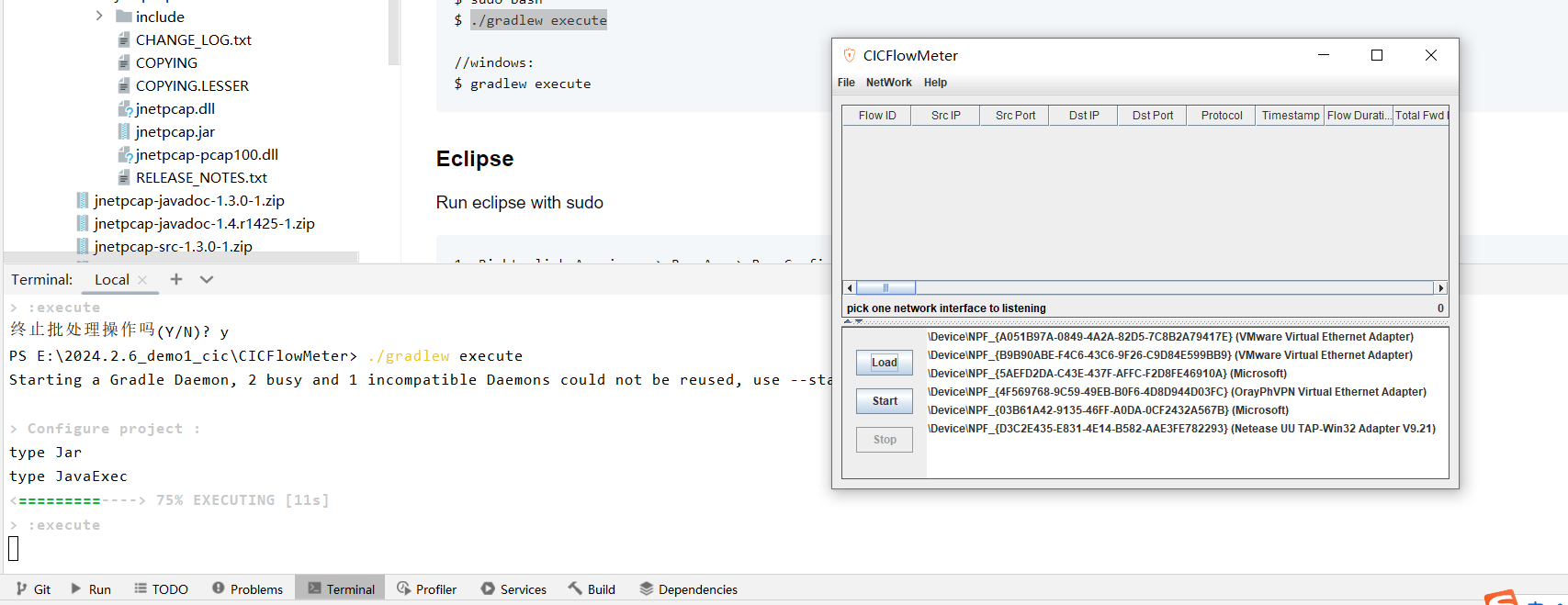
Task: Click the Dst IP column header
Action: click(x=1084, y=116)
